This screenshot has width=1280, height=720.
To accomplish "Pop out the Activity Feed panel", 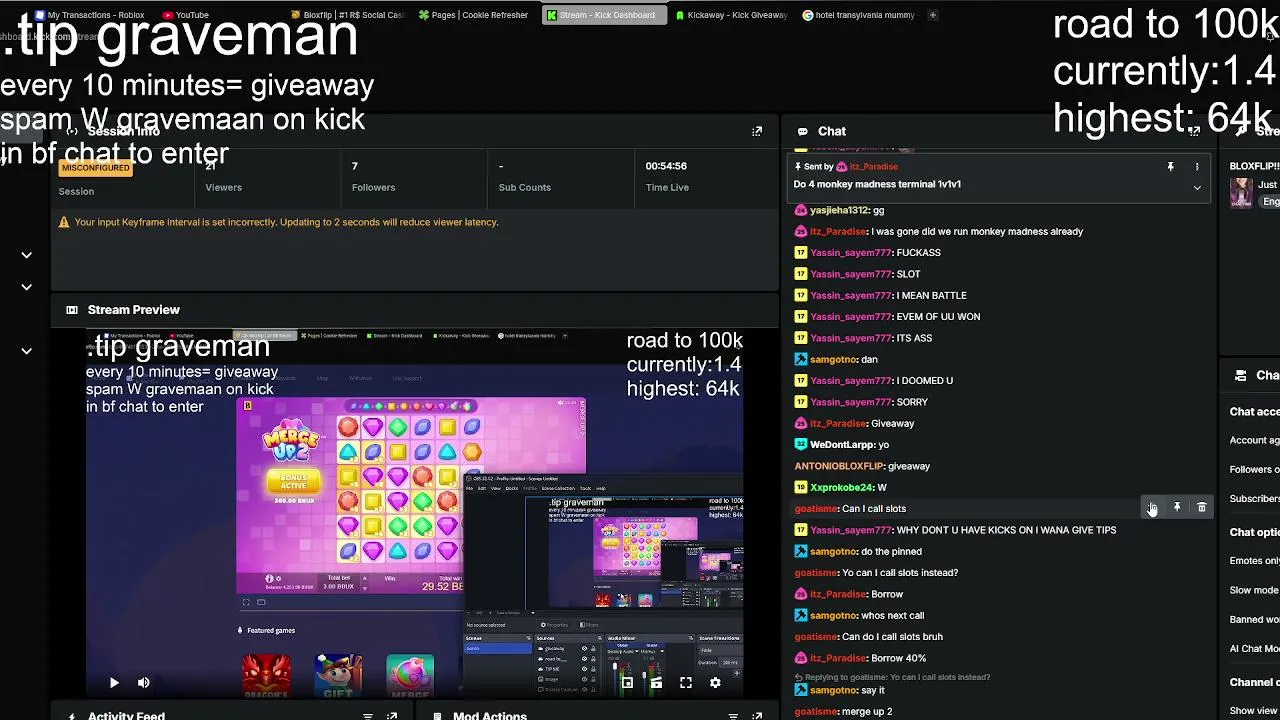I will (x=392, y=716).
